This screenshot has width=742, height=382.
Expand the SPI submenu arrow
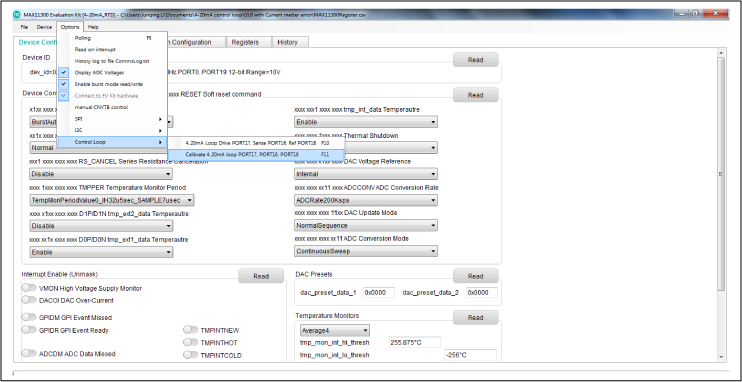[160, 119]
